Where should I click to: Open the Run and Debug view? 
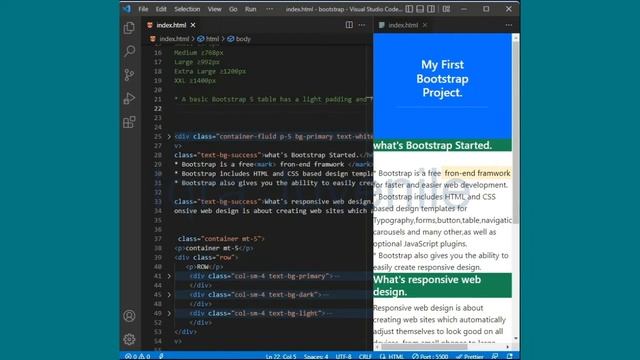[129, 98]
